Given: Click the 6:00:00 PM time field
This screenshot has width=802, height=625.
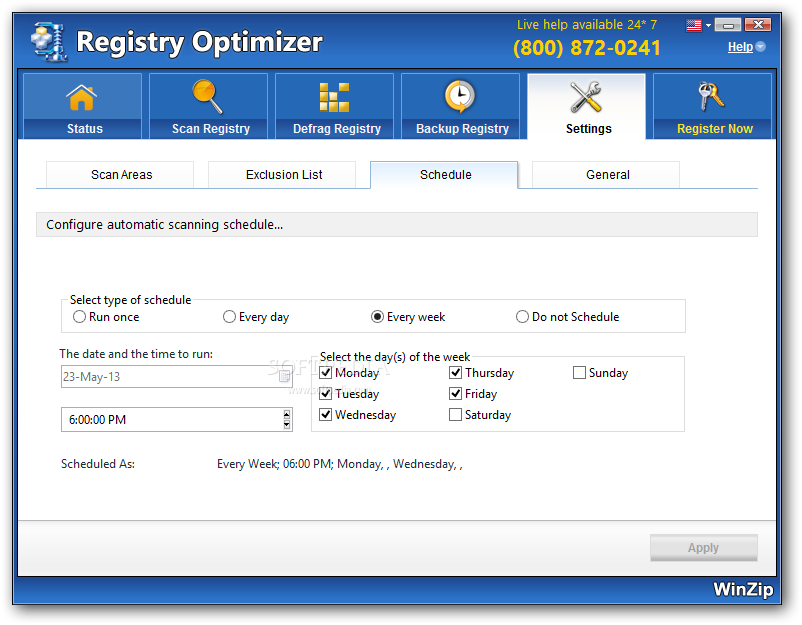Looking at the screenshot, I should click(176, 419).
